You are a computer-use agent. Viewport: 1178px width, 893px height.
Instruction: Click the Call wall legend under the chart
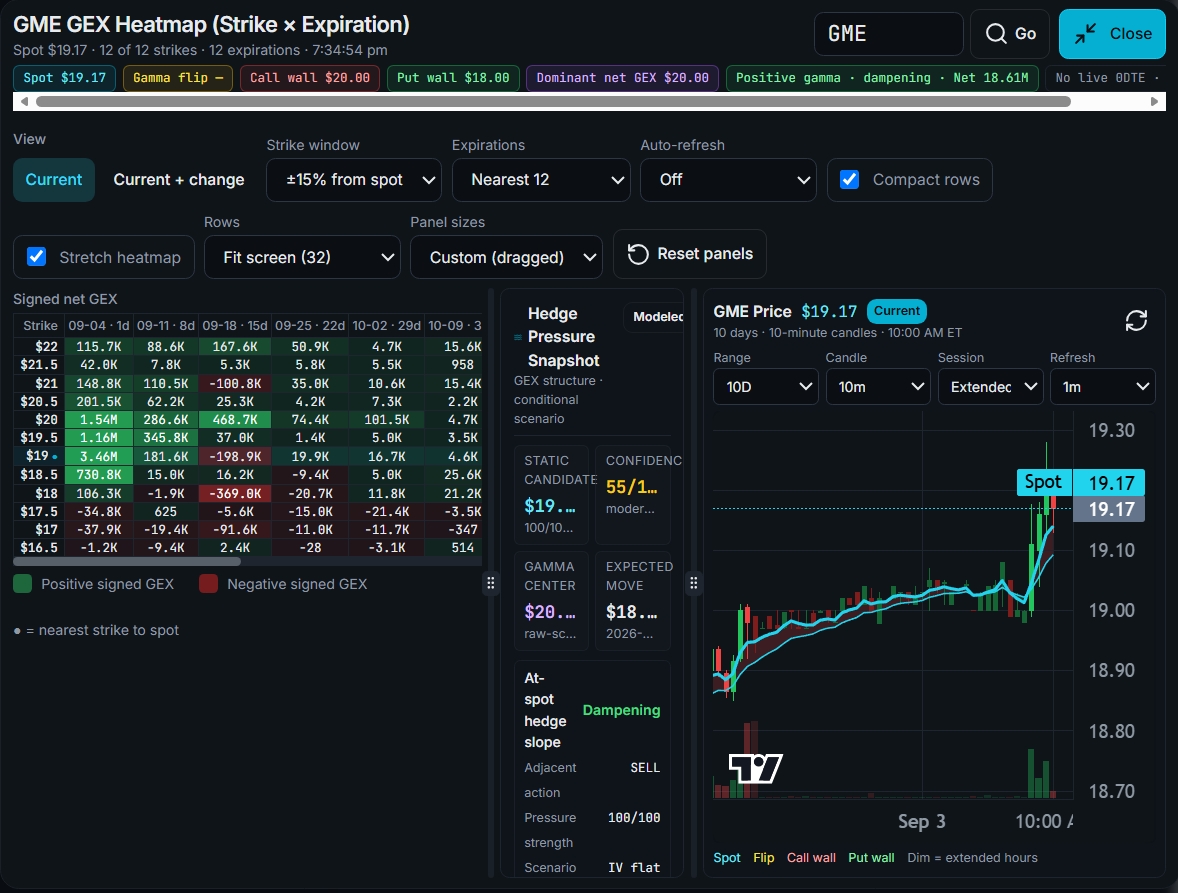[811, 858]
